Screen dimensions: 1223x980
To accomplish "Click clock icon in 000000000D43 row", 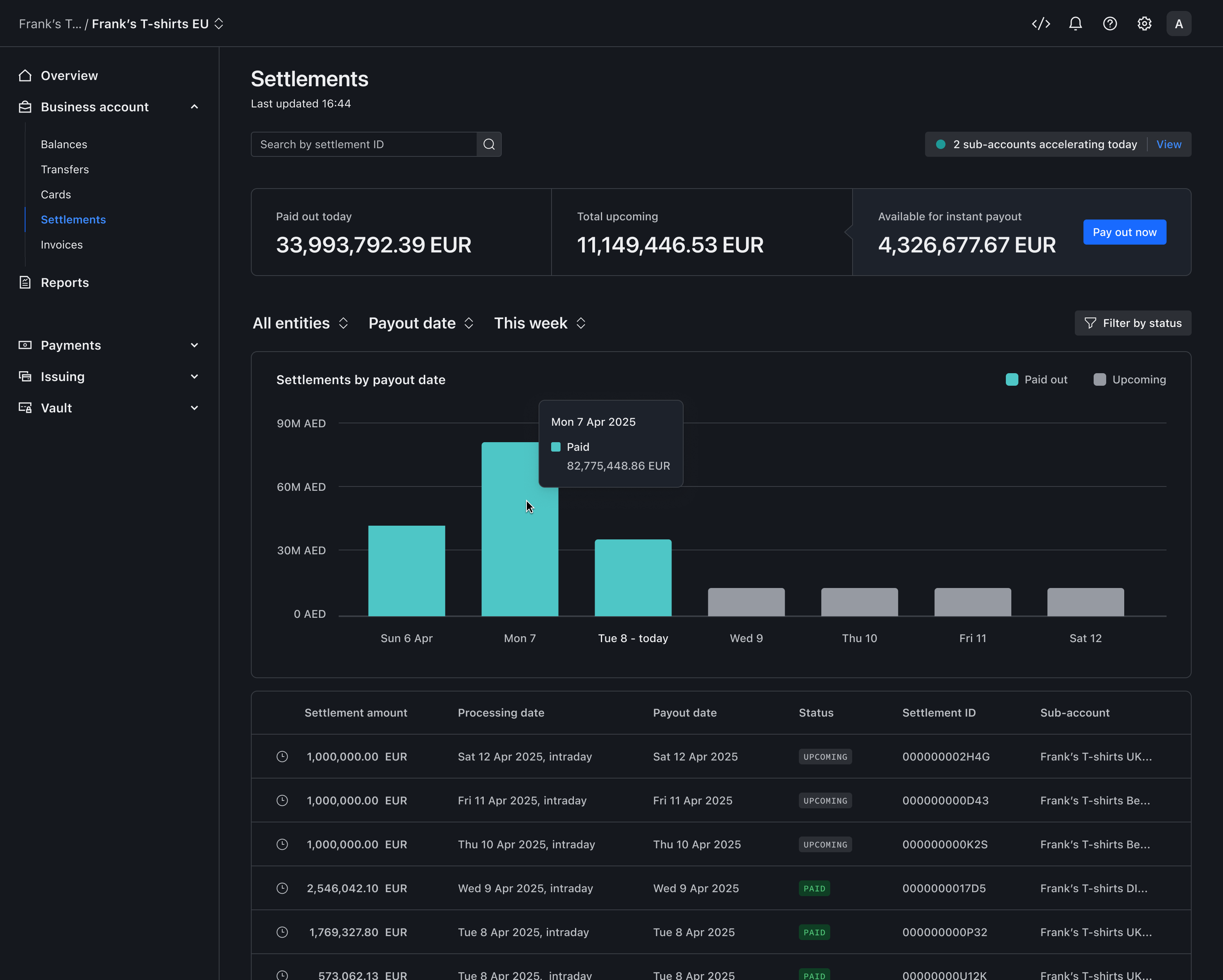I will pos(282,800).
